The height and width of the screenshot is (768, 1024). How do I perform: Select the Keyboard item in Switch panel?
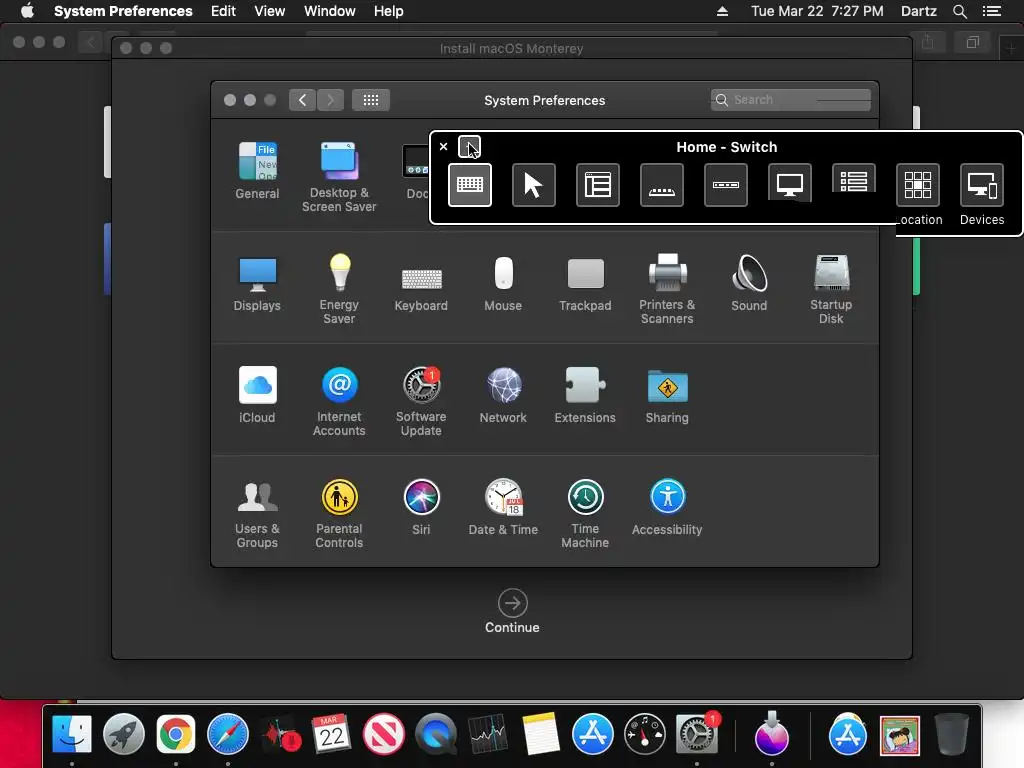tap(470, 185)
